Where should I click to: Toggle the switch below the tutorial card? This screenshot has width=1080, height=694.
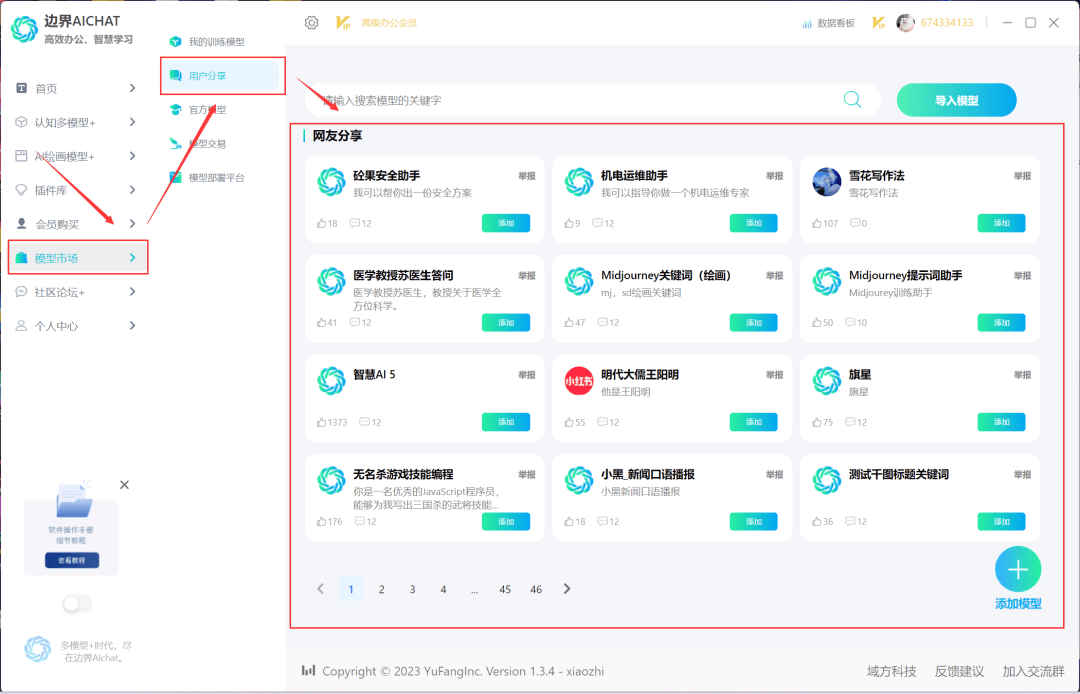(x=77, y=604)
